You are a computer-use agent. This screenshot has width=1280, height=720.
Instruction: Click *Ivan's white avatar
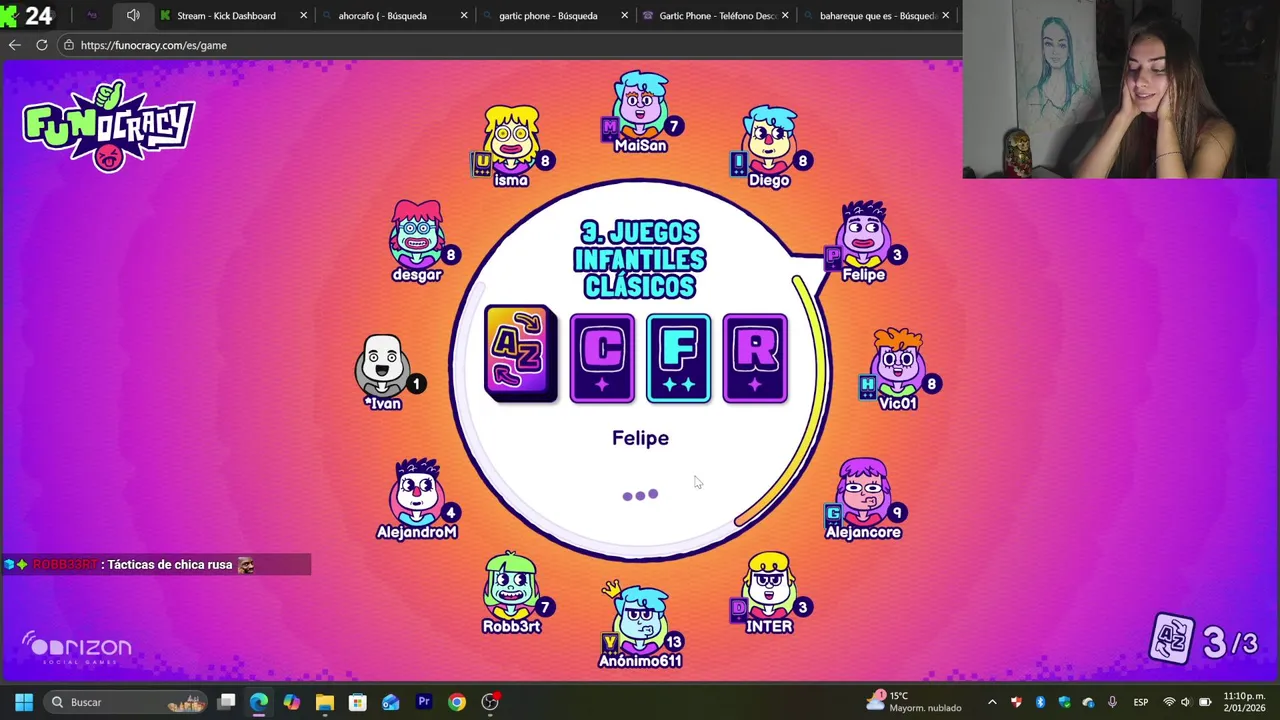382,365
